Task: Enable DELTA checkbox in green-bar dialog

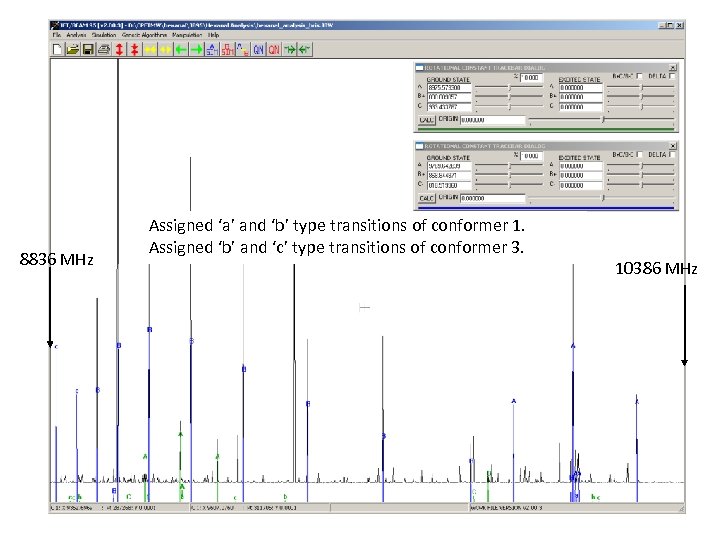Action: tap(672, 76)
